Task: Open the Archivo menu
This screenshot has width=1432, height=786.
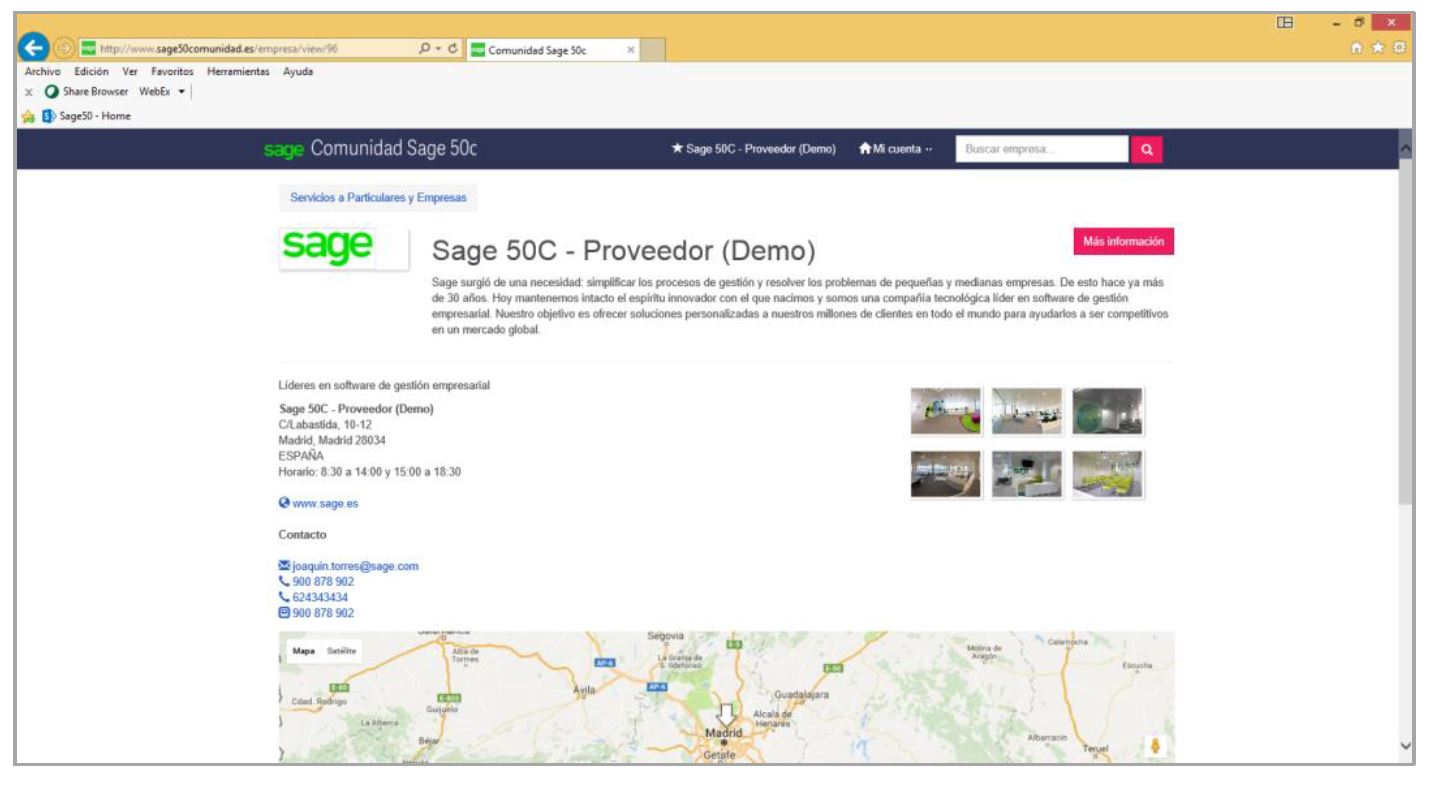Action: 42,72
